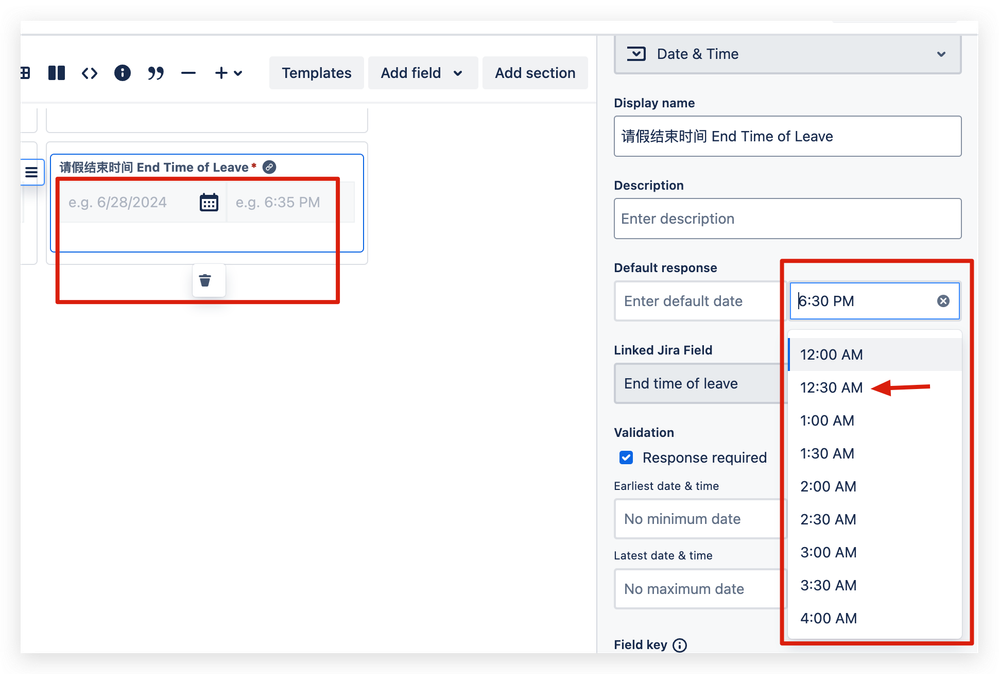Click Latest date & time label
The image size is (999, 674).
[663, 556]
